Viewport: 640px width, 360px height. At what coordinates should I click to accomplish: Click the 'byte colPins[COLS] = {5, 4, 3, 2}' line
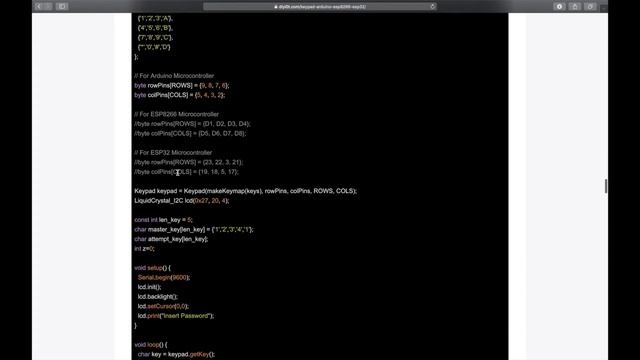tap(180, 95)
